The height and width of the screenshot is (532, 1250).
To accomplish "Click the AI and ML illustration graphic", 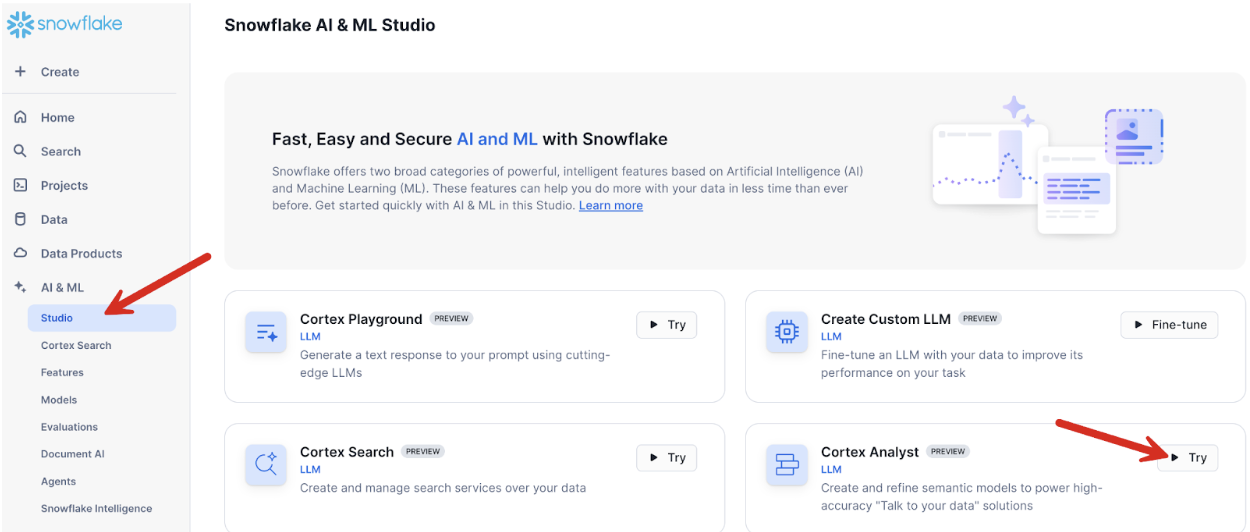I will tap(1046, 165).
